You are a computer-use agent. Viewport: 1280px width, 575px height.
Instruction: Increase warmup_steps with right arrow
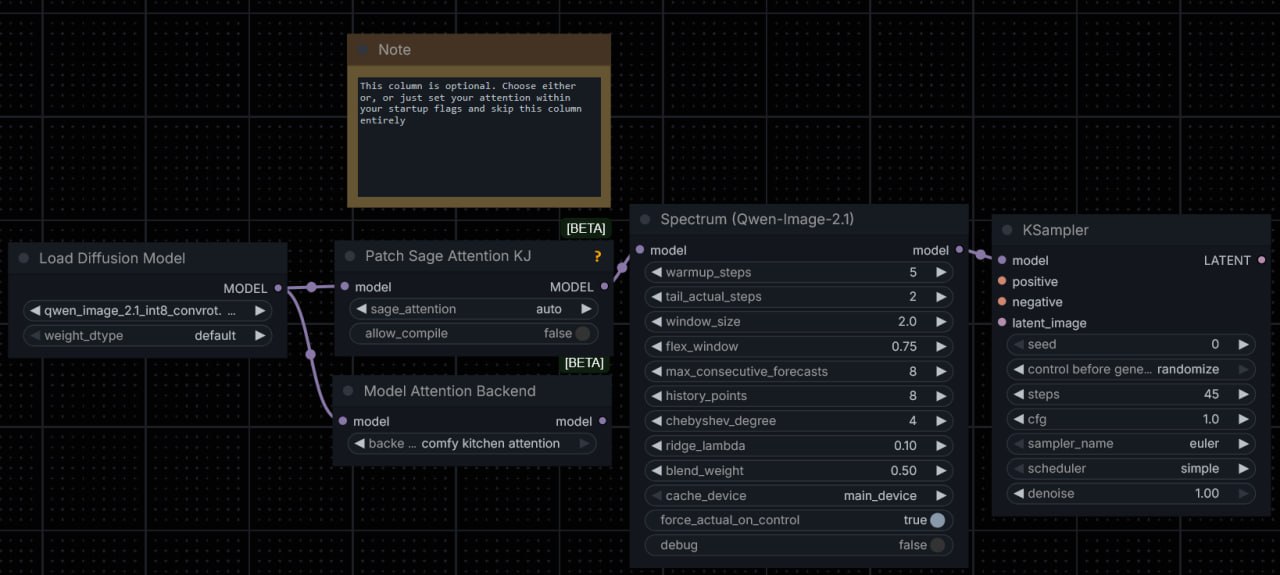940,272
